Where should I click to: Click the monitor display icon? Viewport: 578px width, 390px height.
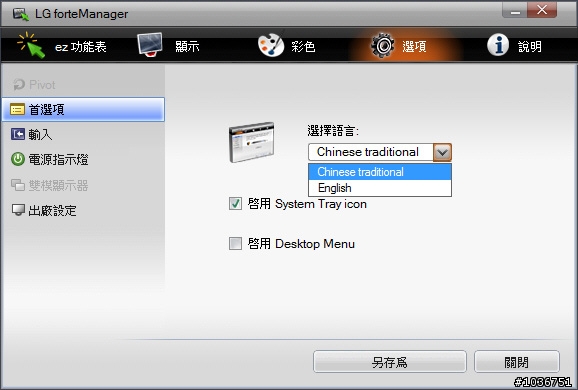click(150, 45)
